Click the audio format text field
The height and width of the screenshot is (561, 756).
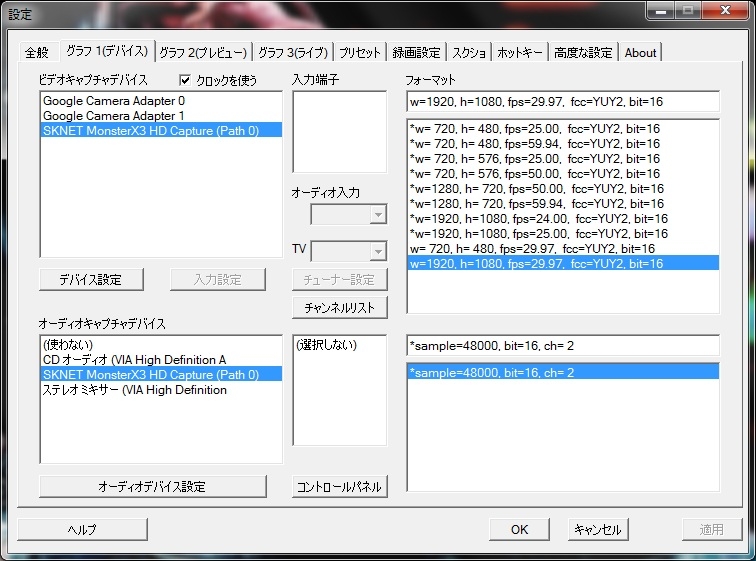tap(563, 346)
